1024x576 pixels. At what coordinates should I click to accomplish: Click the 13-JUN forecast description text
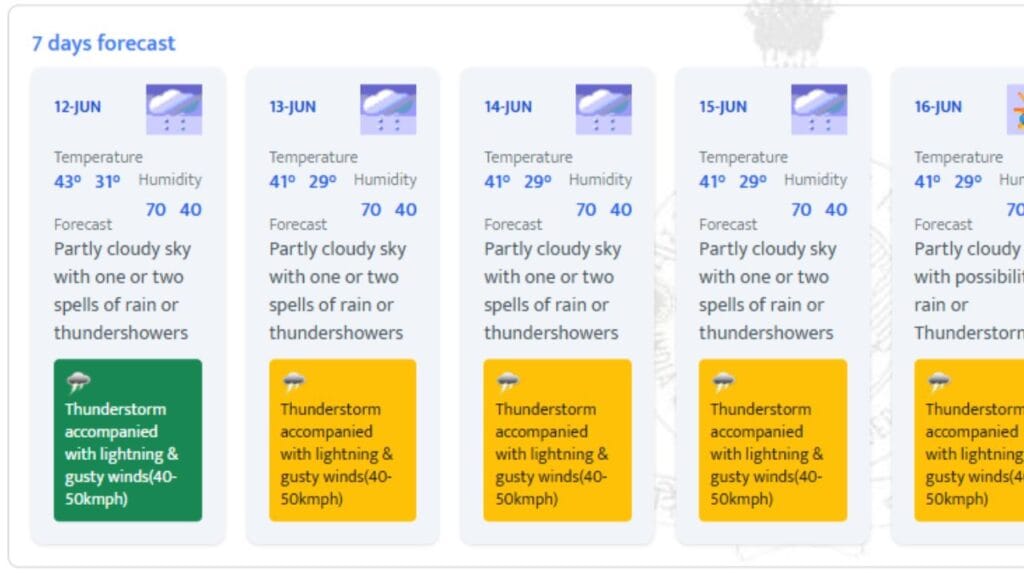338,290
